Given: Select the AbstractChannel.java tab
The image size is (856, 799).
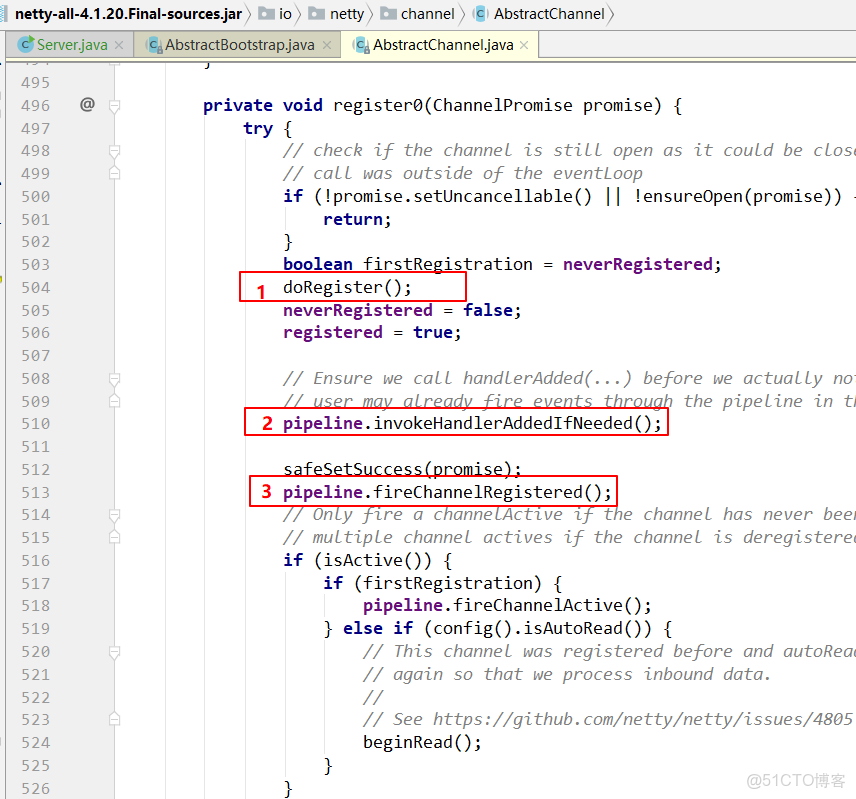Looking at the screenshot, I should point(440,45).
